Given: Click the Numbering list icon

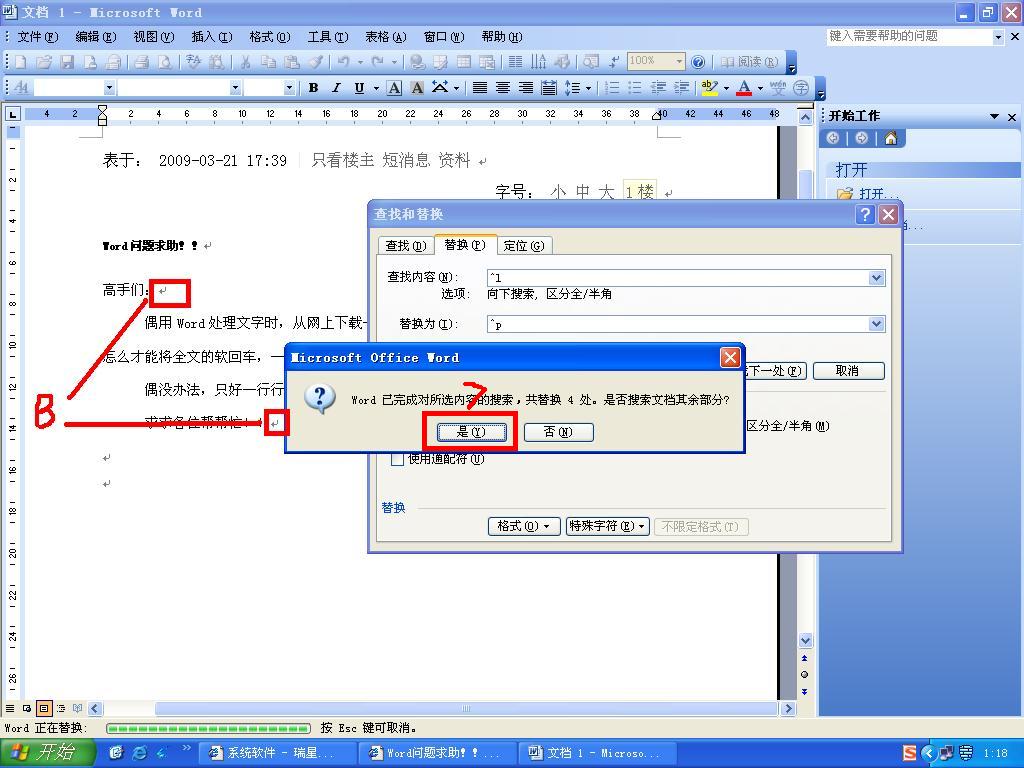Looking at the screenshot, I should 612,88.
